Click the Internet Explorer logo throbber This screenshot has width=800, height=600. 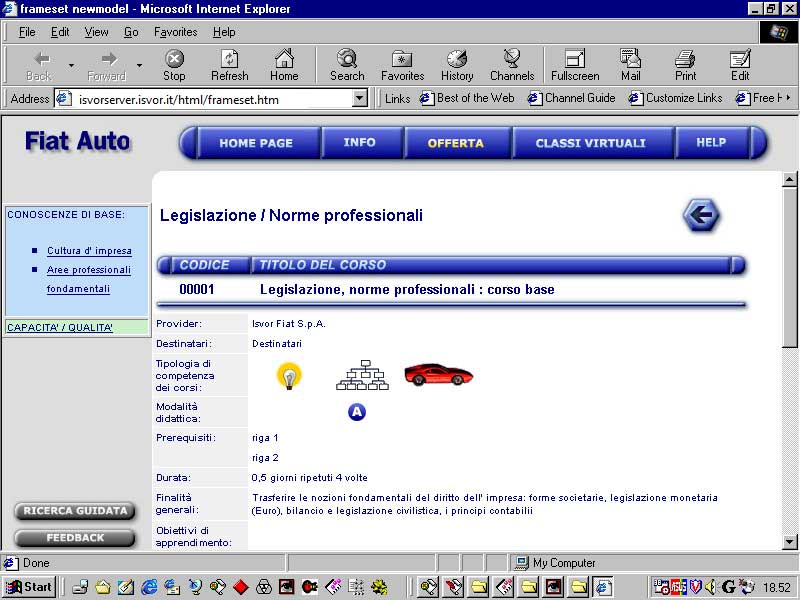pyautogui.click(x=778, y=32)
